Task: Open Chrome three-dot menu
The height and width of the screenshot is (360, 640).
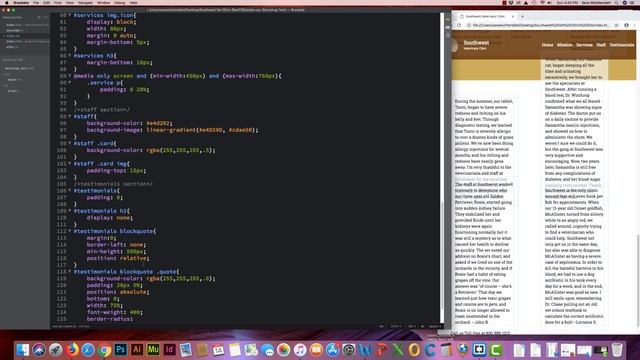Action: coord(635,25)
